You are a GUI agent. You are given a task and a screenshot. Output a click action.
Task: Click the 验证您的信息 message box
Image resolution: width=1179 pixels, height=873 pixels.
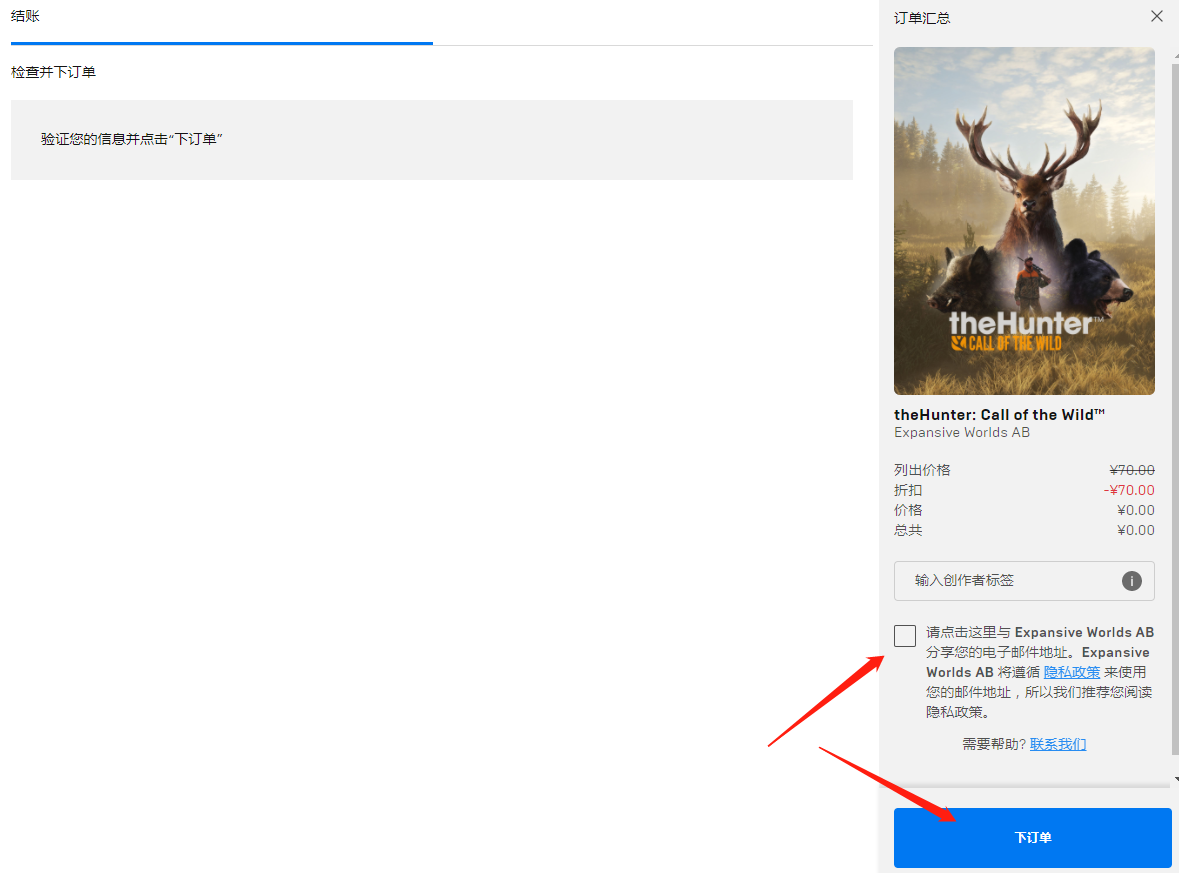pyautogui.click(x=431, y=140)
